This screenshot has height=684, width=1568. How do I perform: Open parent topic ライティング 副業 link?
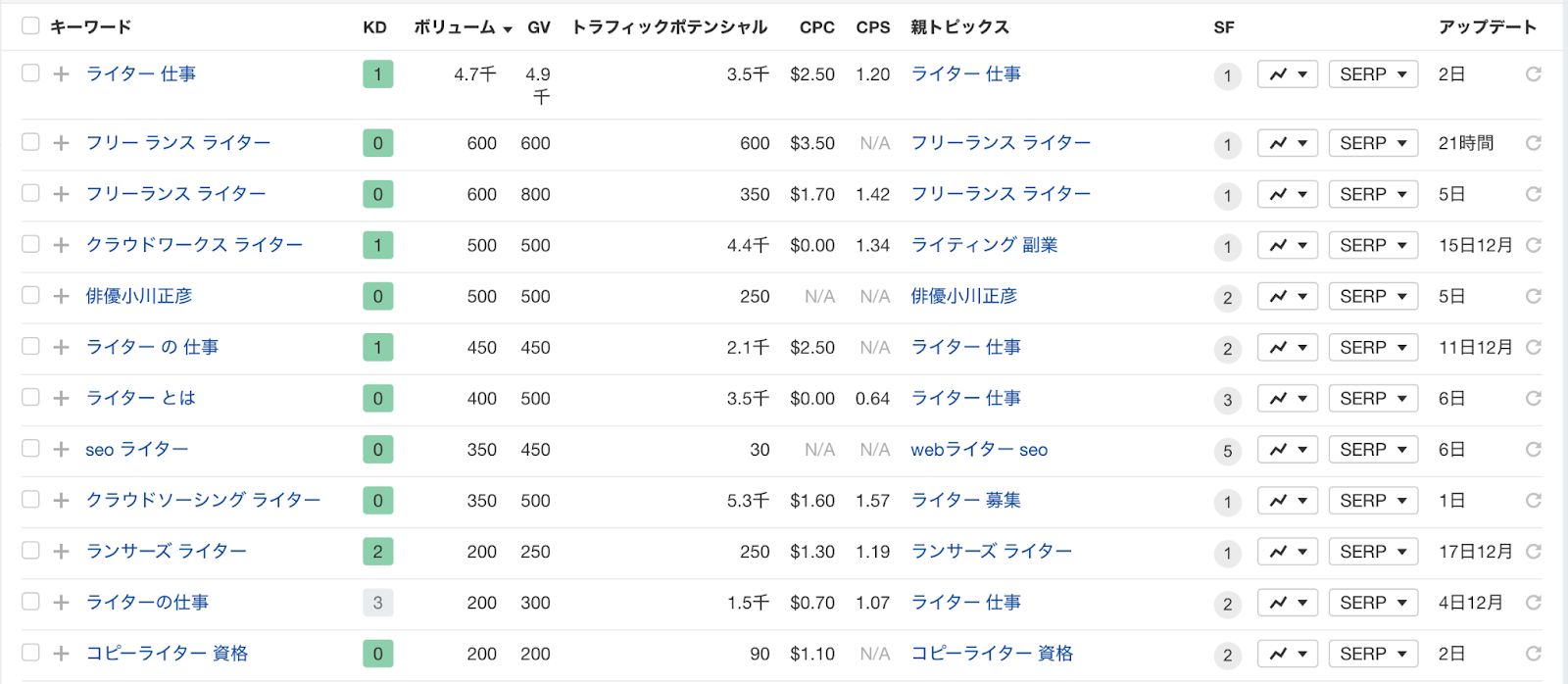(984, 245)
